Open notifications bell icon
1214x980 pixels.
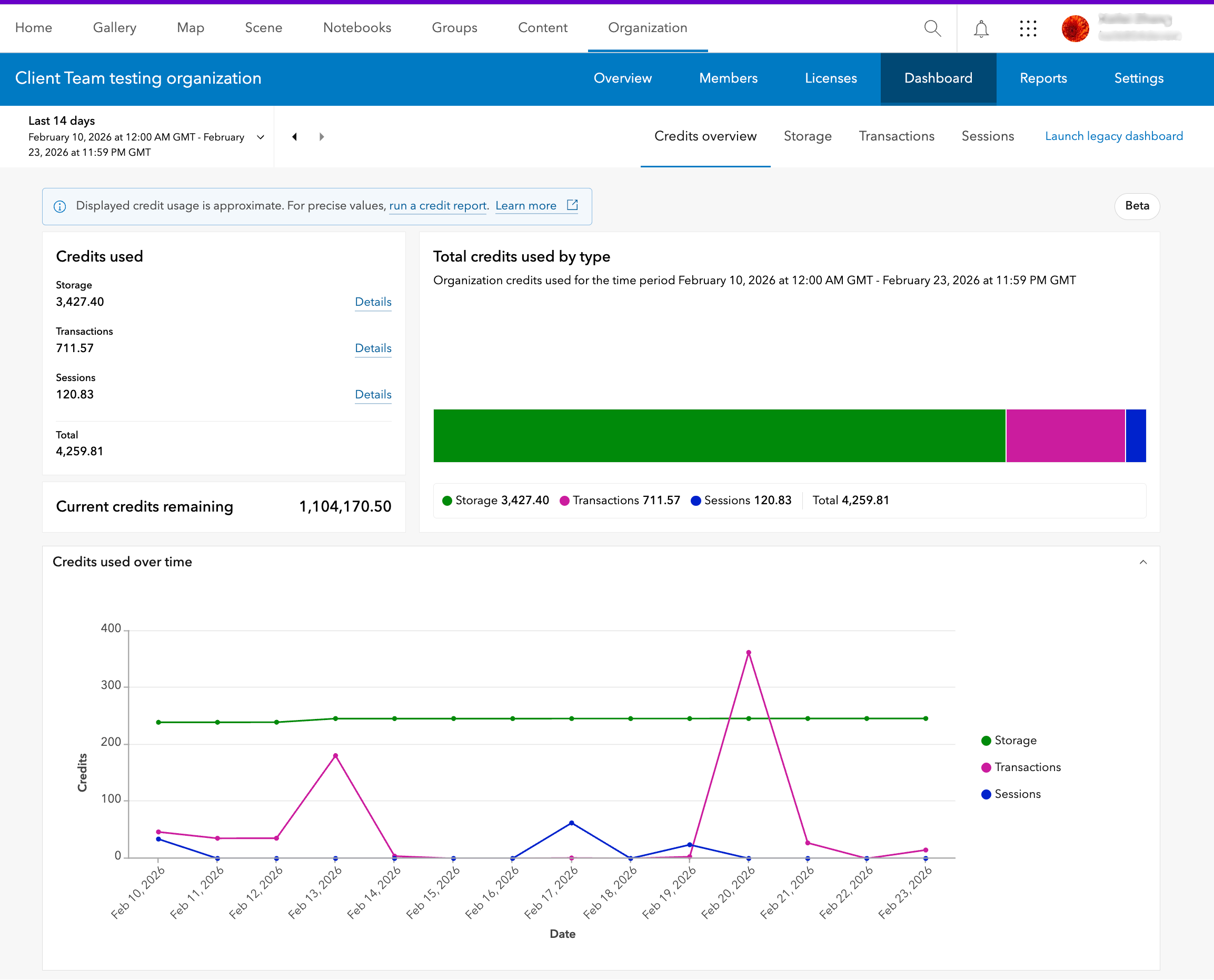pos(981,28)
